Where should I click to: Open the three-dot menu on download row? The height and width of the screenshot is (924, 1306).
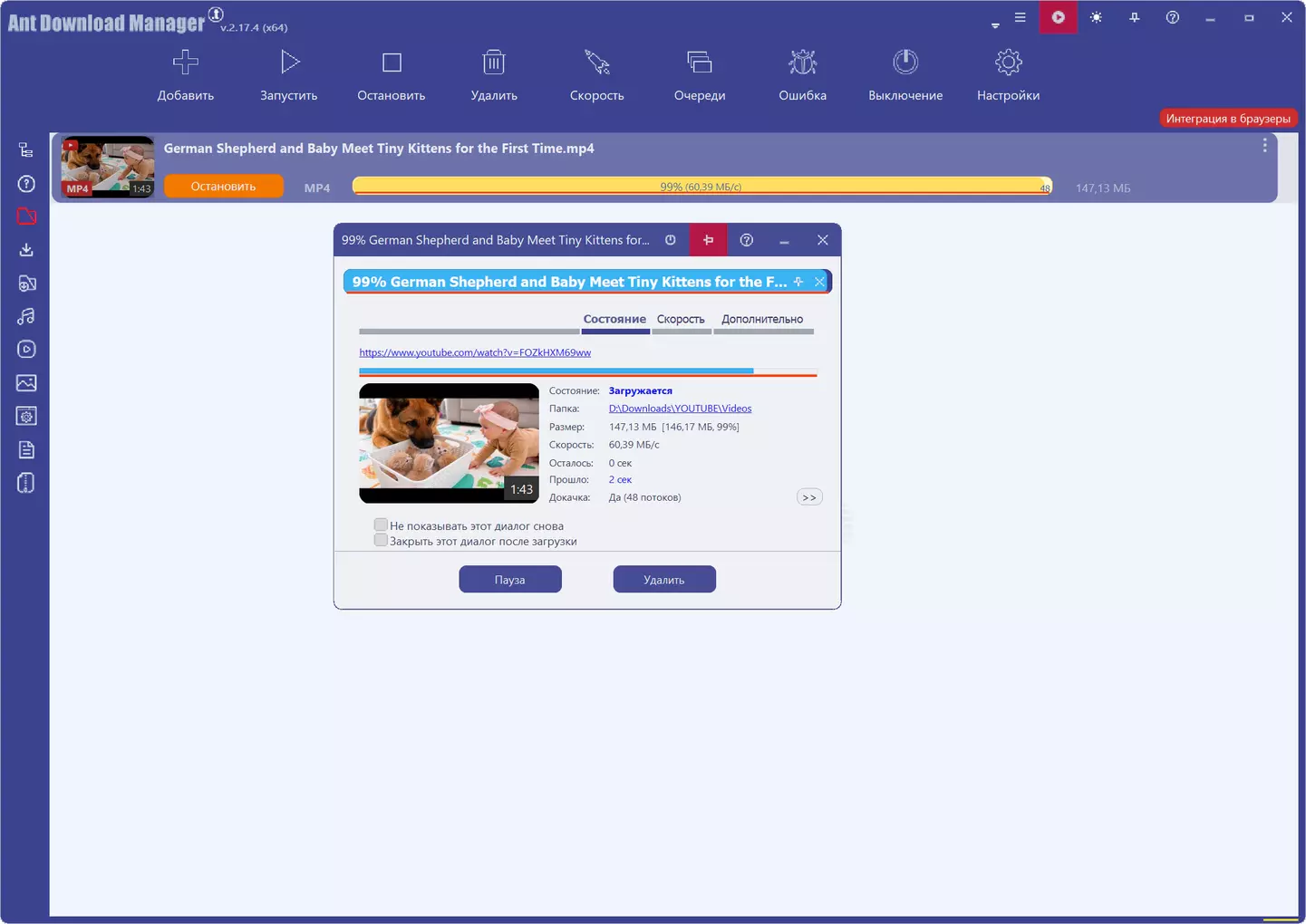1264,146
